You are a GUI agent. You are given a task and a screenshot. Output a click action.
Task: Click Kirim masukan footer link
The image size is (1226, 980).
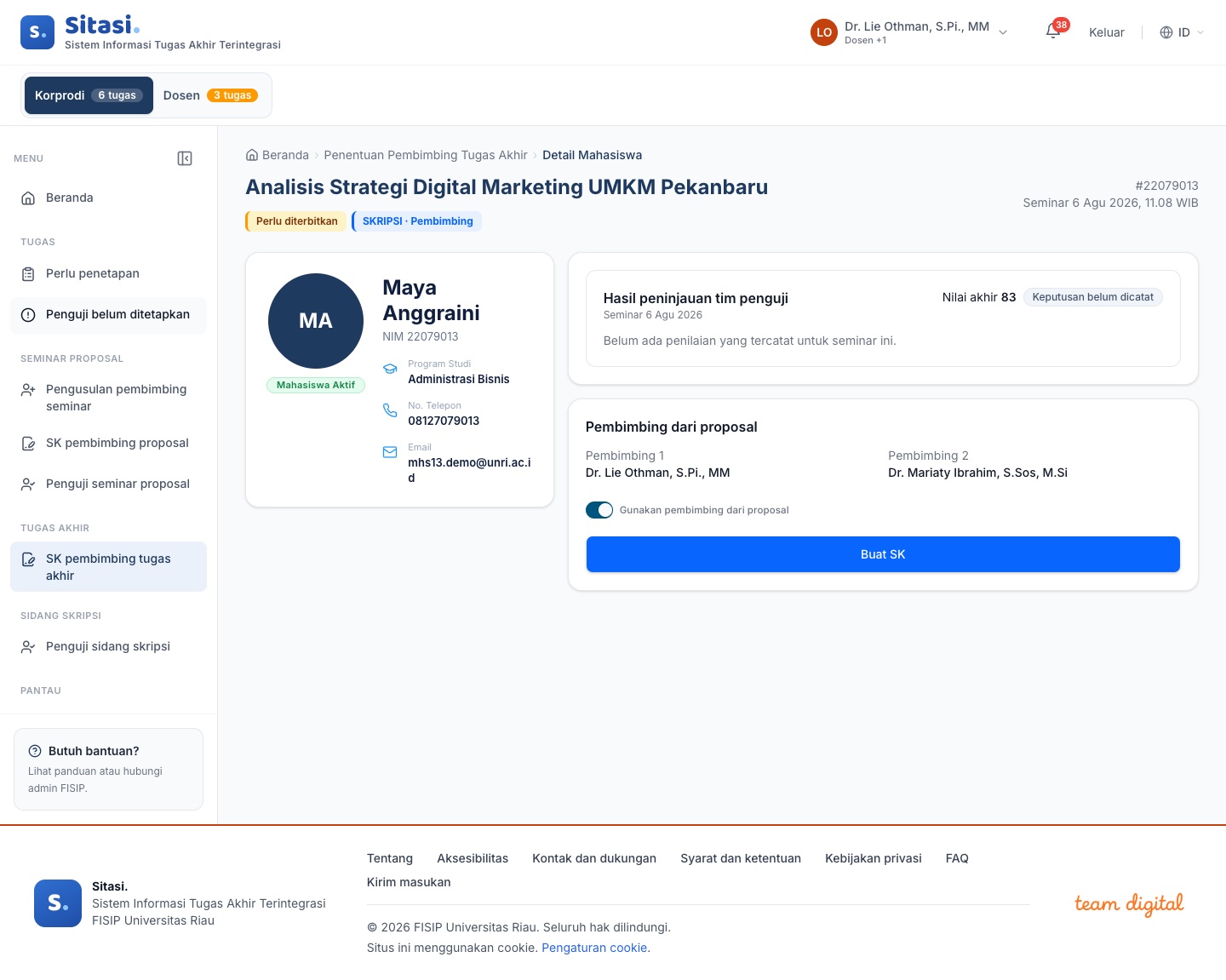click(x=409, y=882)
